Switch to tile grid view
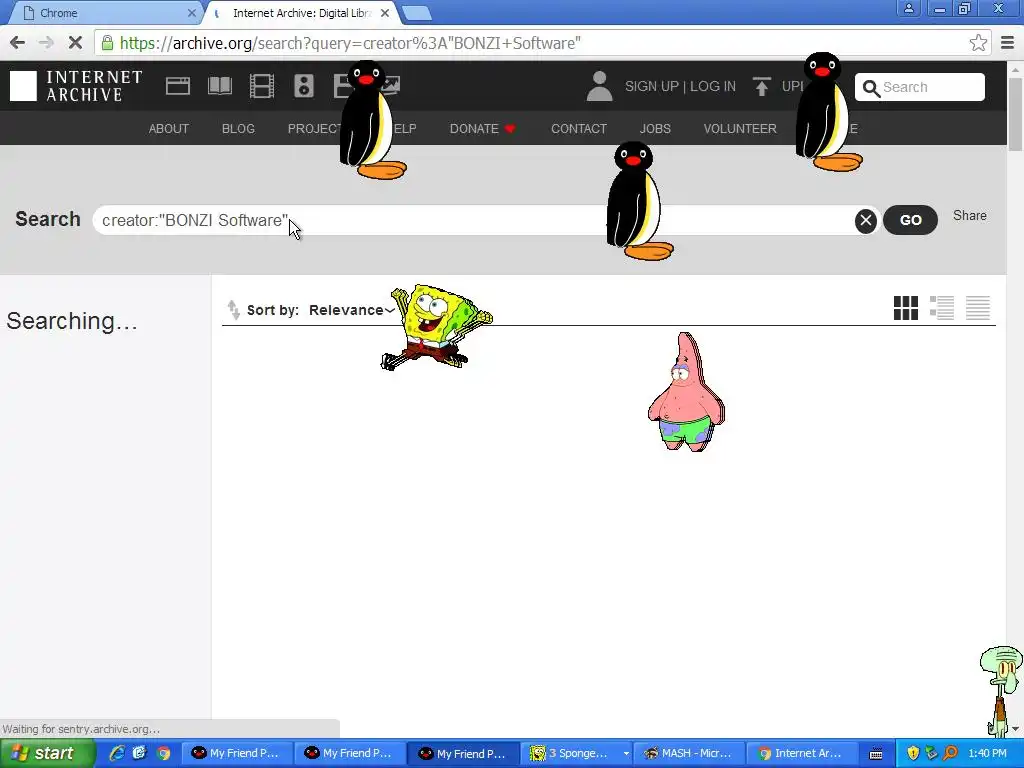 tap(906, 308)
